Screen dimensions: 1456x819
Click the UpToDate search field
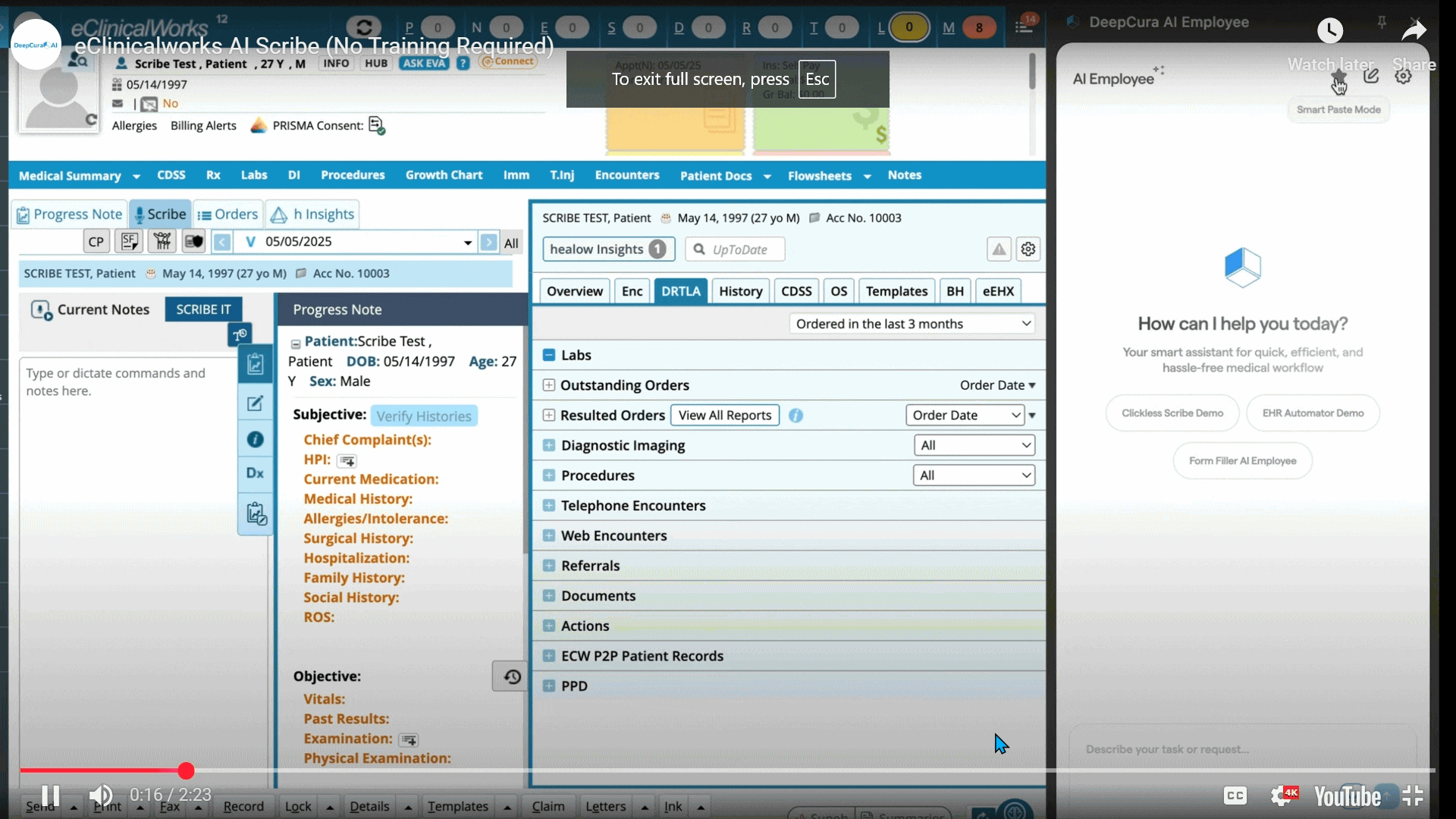(x=735, y=249)
